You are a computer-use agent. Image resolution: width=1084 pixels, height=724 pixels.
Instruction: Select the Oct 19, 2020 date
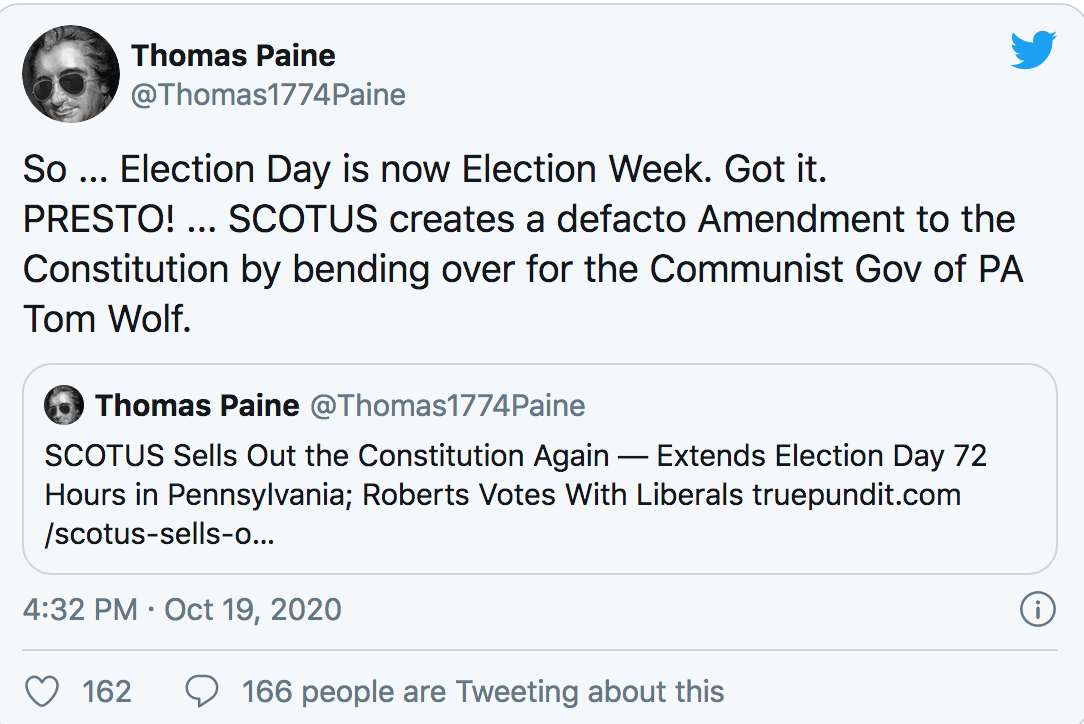252,610
